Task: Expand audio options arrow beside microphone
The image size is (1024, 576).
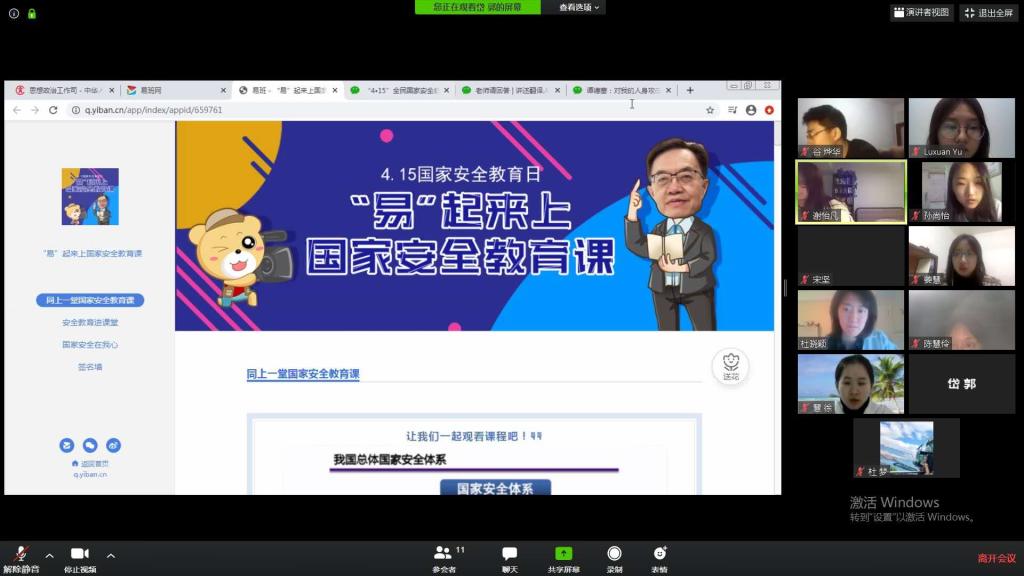Action: click(49, 555)
